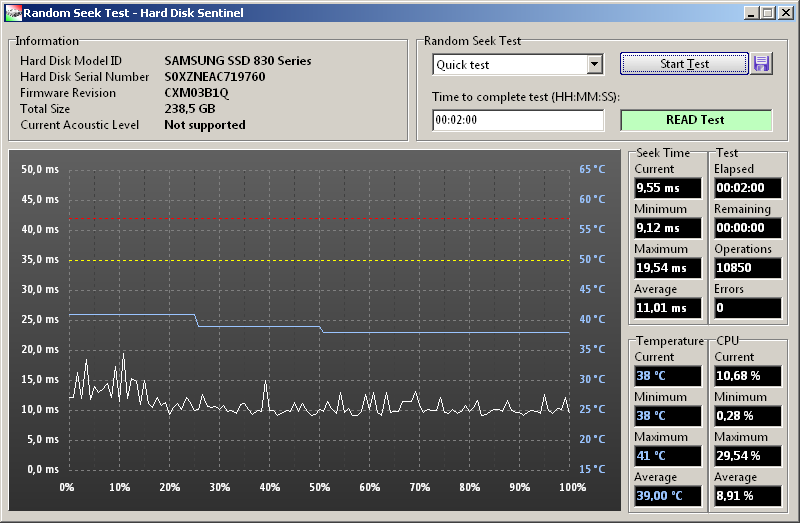Close the Random Seek Test window

(x=786, y=13)
